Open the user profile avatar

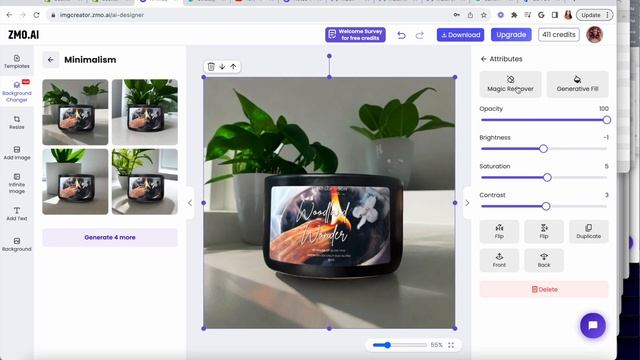click(x=594, y=35)
